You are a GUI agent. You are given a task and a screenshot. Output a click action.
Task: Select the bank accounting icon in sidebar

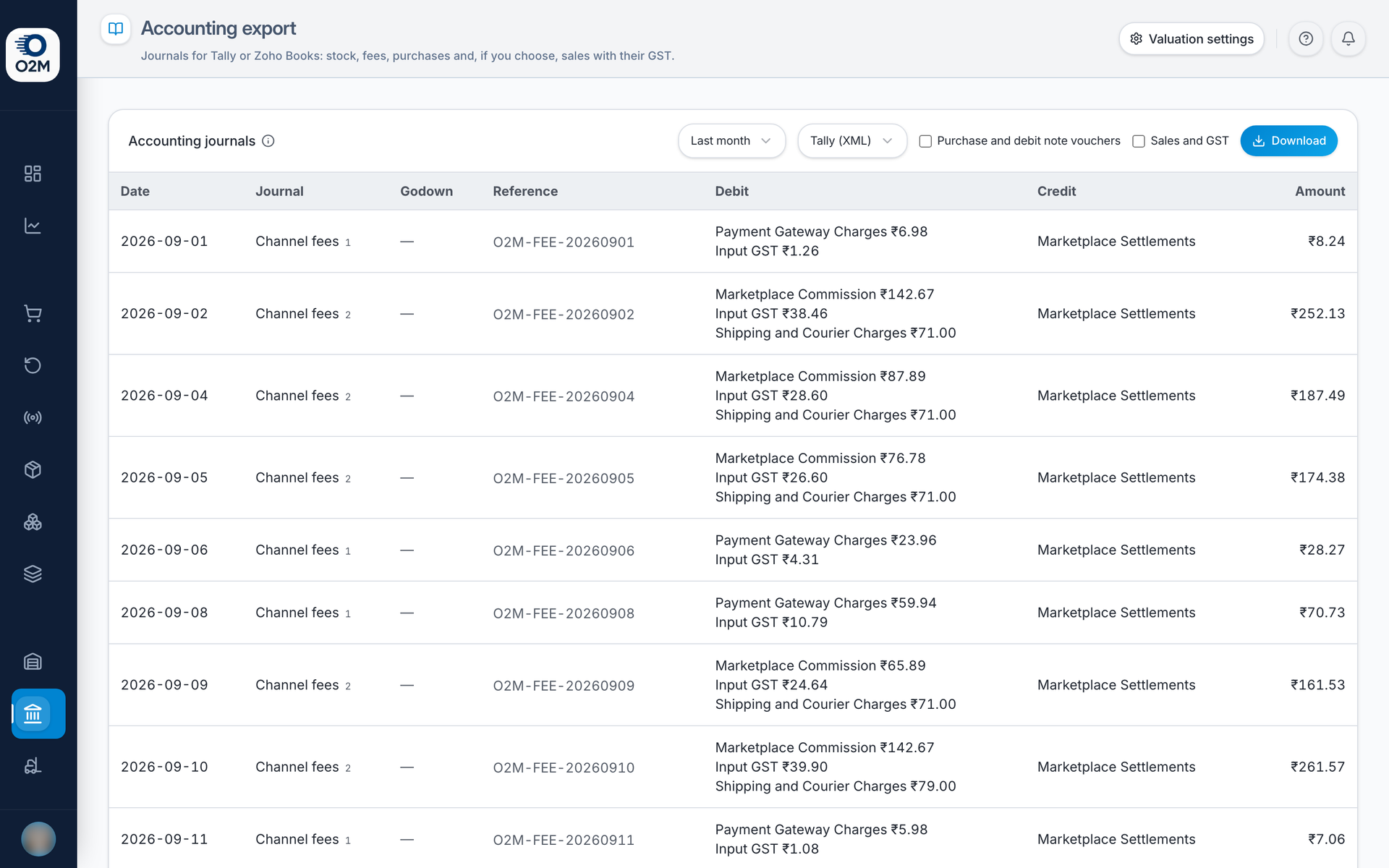coord(38,714)
